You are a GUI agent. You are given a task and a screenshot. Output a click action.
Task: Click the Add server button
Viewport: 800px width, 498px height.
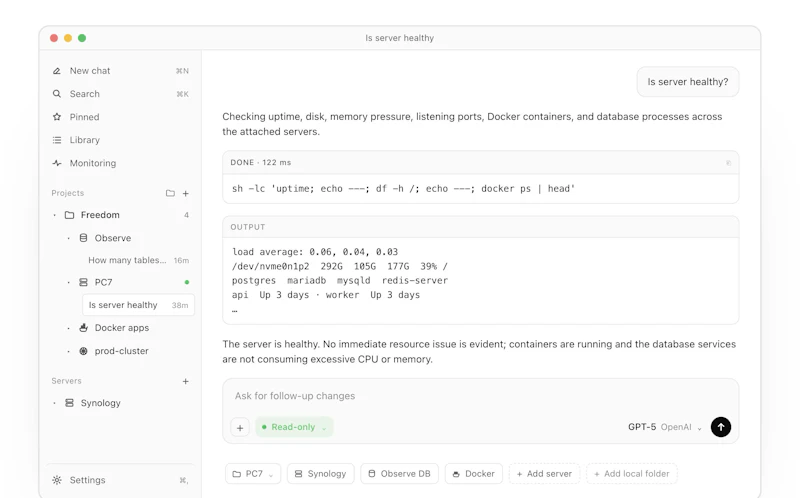(x=544, y=474)
